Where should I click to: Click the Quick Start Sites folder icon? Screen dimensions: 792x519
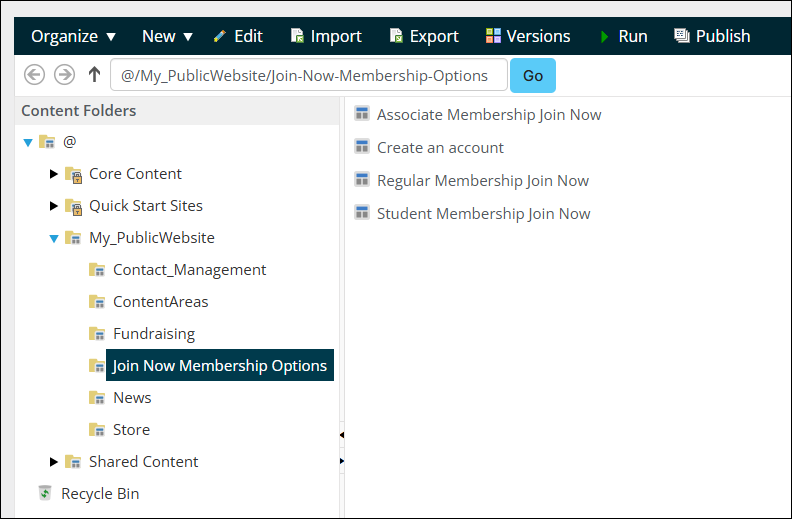[x=73, y=206]
